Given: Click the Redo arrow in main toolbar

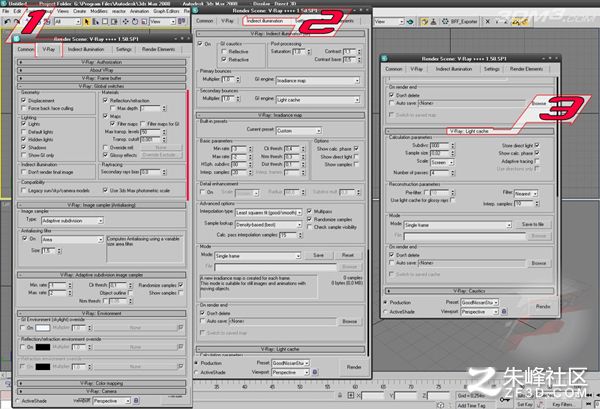Looking at the screenshot, I should point(16,21).
